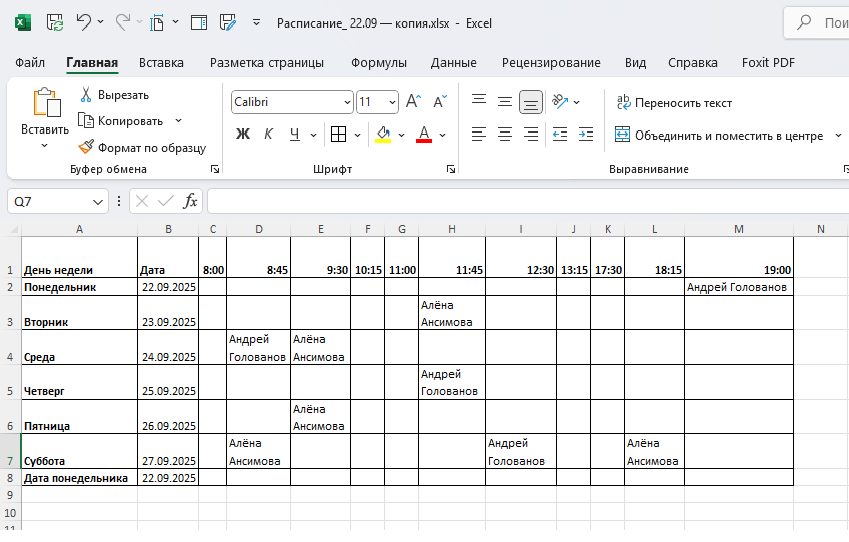
Task: Click the insert function fx icon
Action: (x=190, y=201)
